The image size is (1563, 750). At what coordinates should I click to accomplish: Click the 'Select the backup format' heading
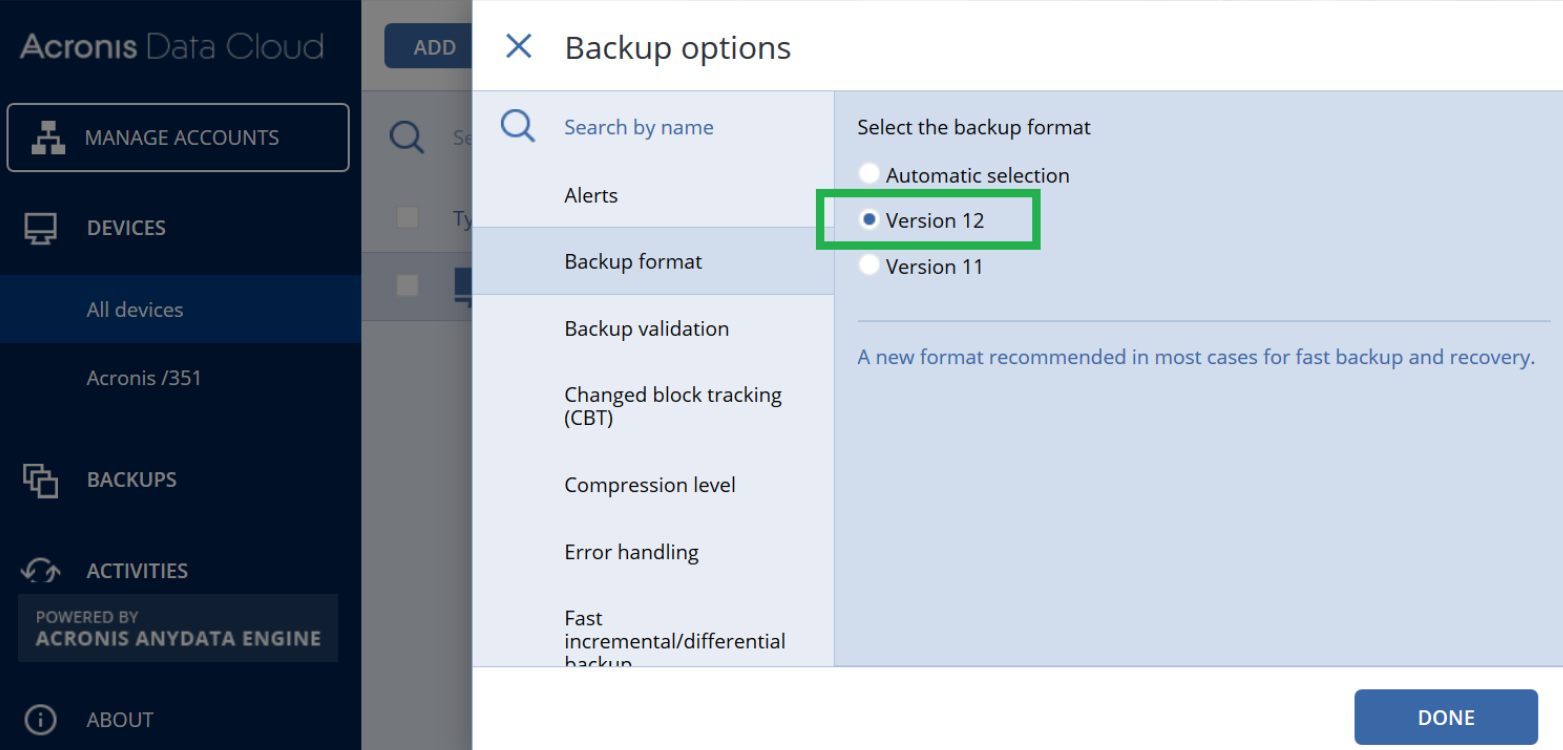[x=974, y=127]
